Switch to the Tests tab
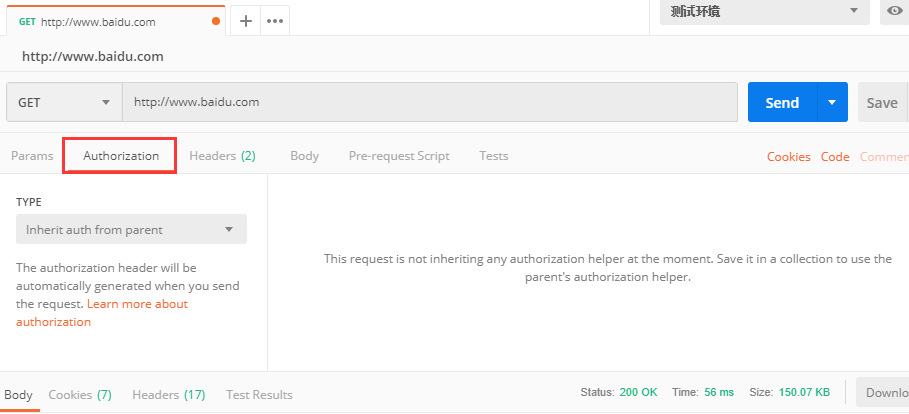 493,155
